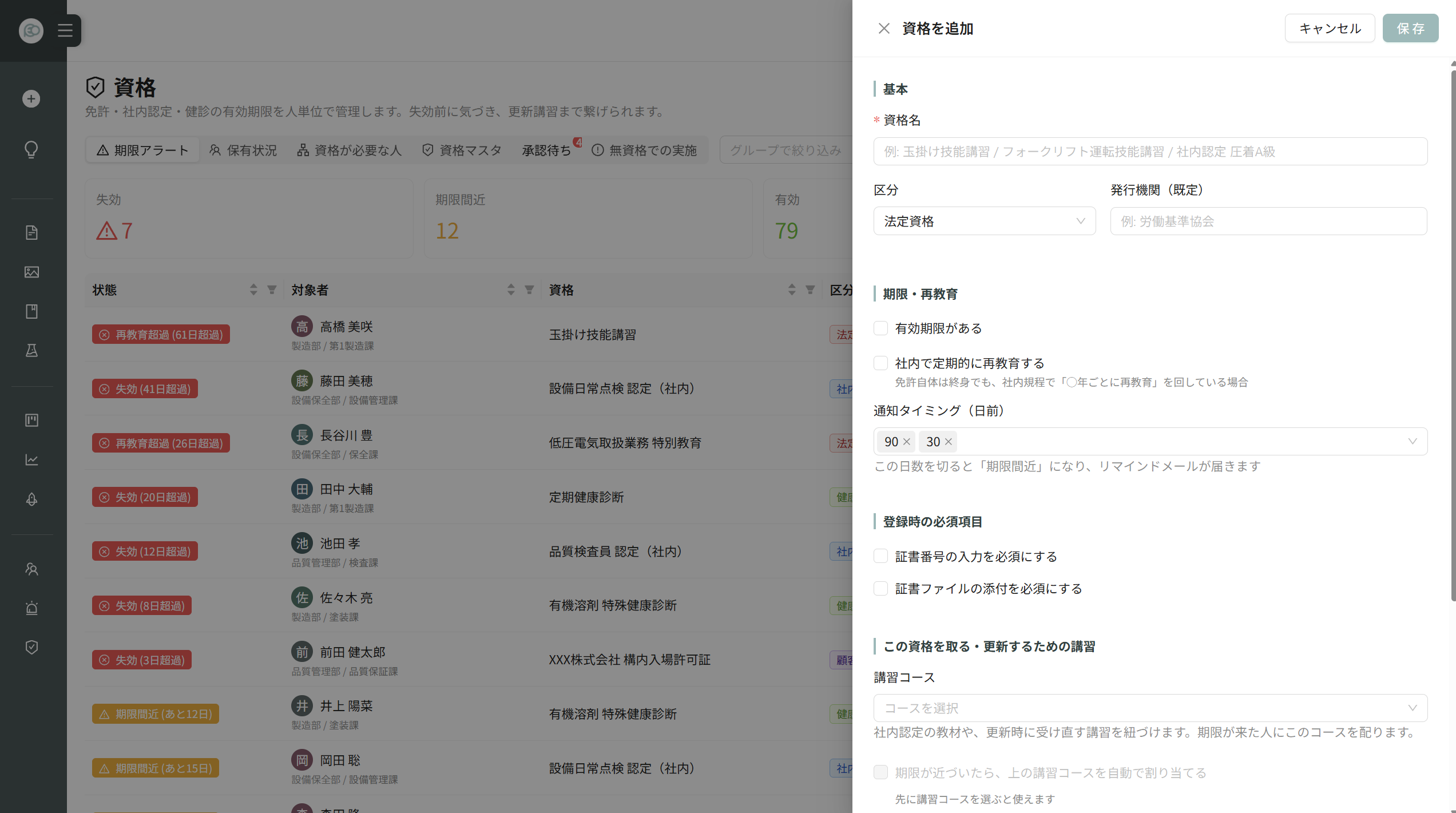This screenshot has width=1456, height=813.
Task: Click the app logo in the top-left corner
Action: point(31,30)
